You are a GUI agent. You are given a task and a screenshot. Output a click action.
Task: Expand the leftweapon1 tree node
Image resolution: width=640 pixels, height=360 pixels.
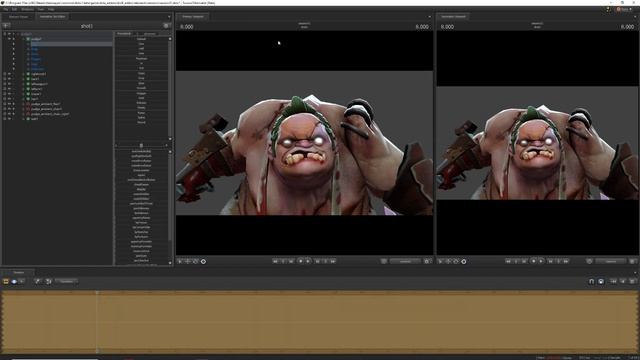pos(23,84)
